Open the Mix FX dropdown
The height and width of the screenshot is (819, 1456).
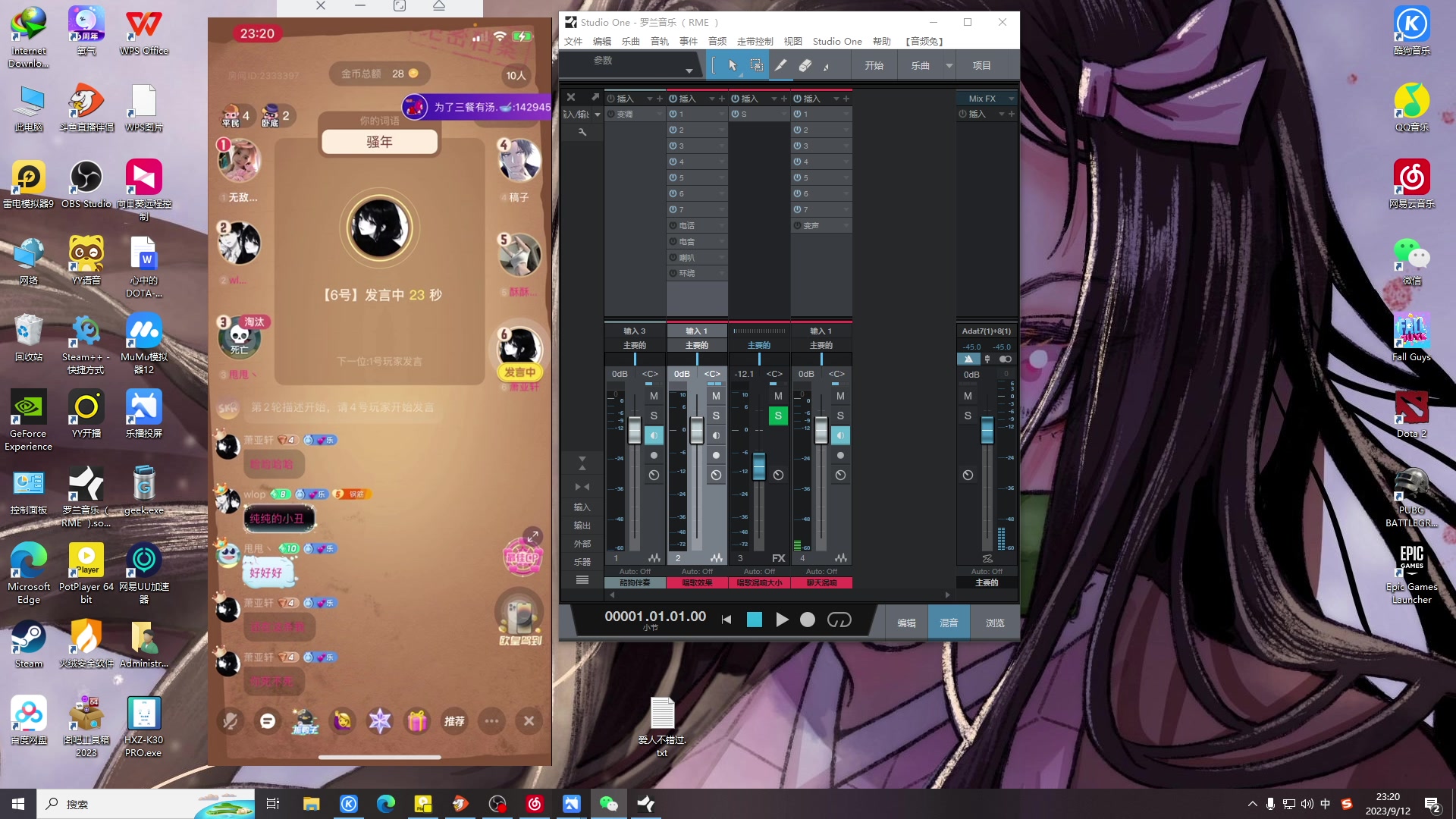[x=1011, y=99]
